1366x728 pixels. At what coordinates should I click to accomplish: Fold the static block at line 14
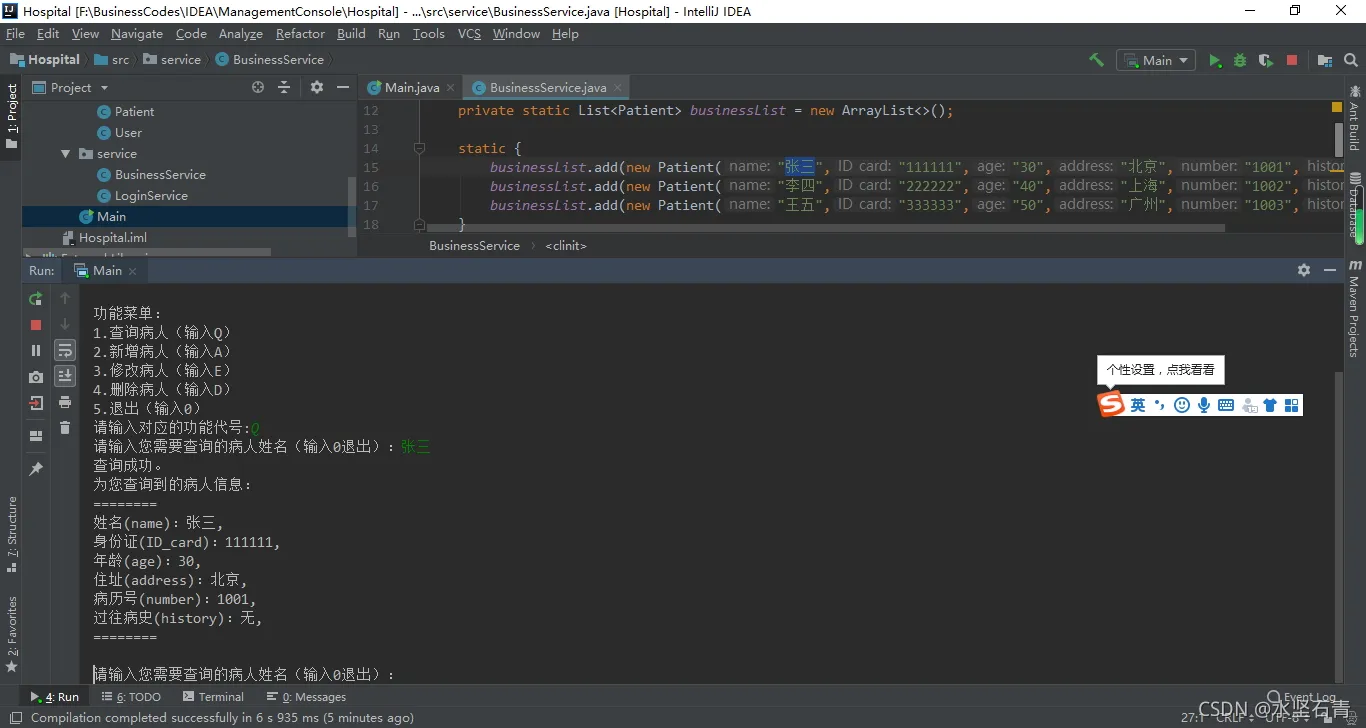pos(419,148)
